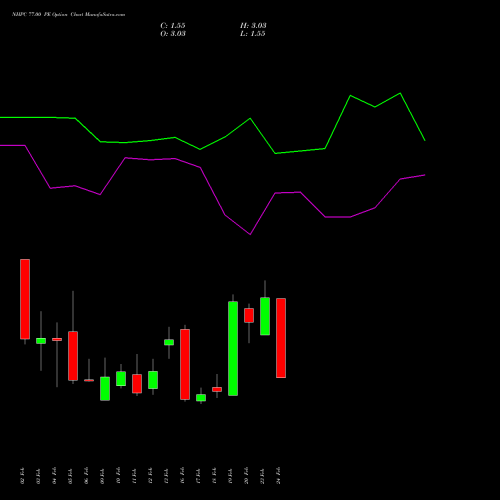Select the small red candle above 18 Feb
500x500 pixels.
tap(217, 389)
